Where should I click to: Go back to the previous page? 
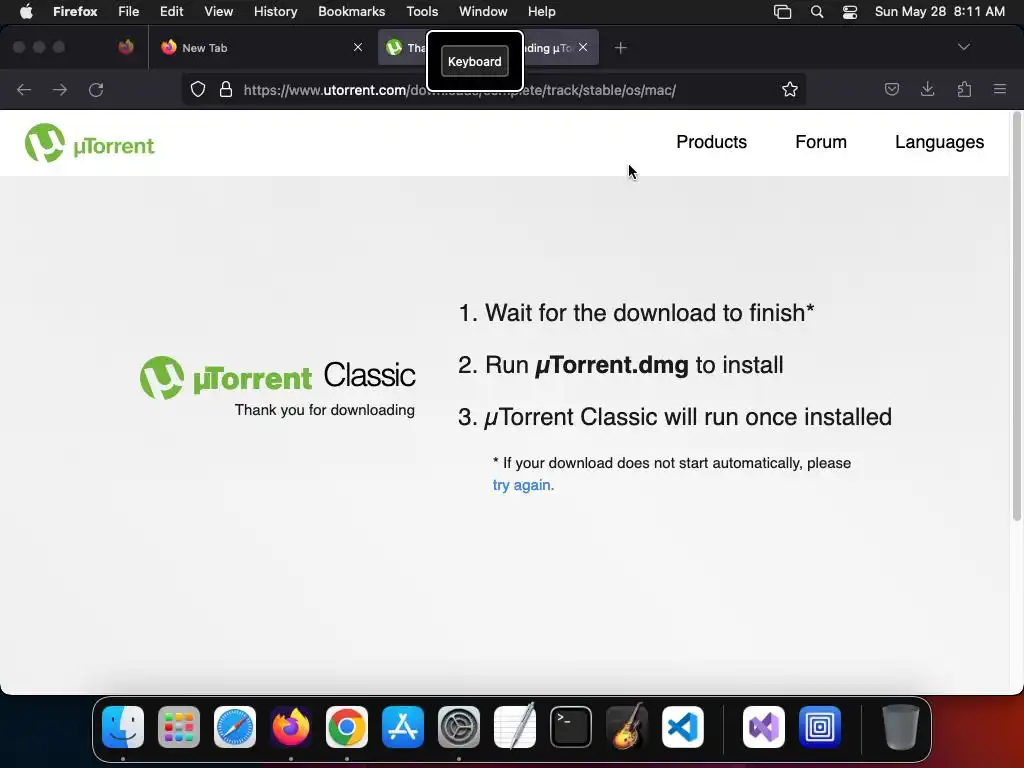[24, 89]
